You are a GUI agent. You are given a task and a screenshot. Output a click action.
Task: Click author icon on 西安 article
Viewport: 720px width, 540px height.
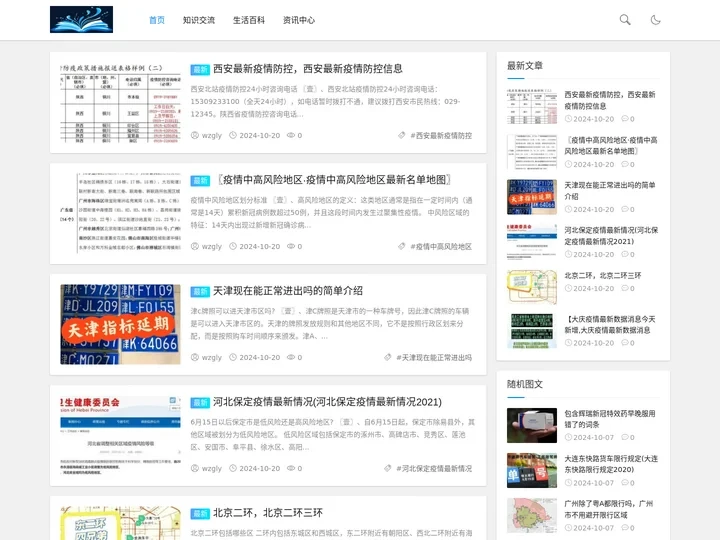(x=195, y=135)
